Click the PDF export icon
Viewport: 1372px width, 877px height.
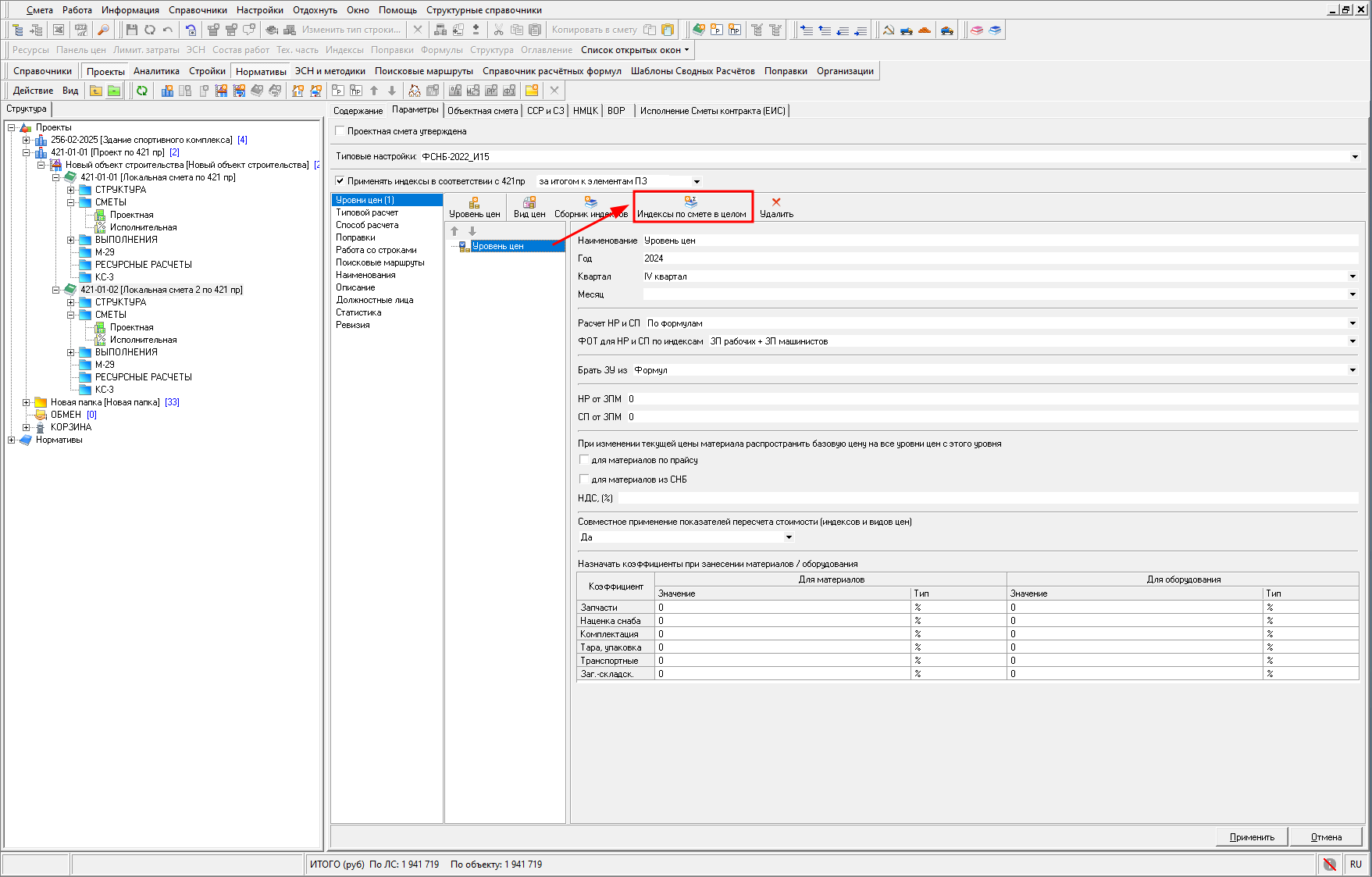click(x=81, y=30)
